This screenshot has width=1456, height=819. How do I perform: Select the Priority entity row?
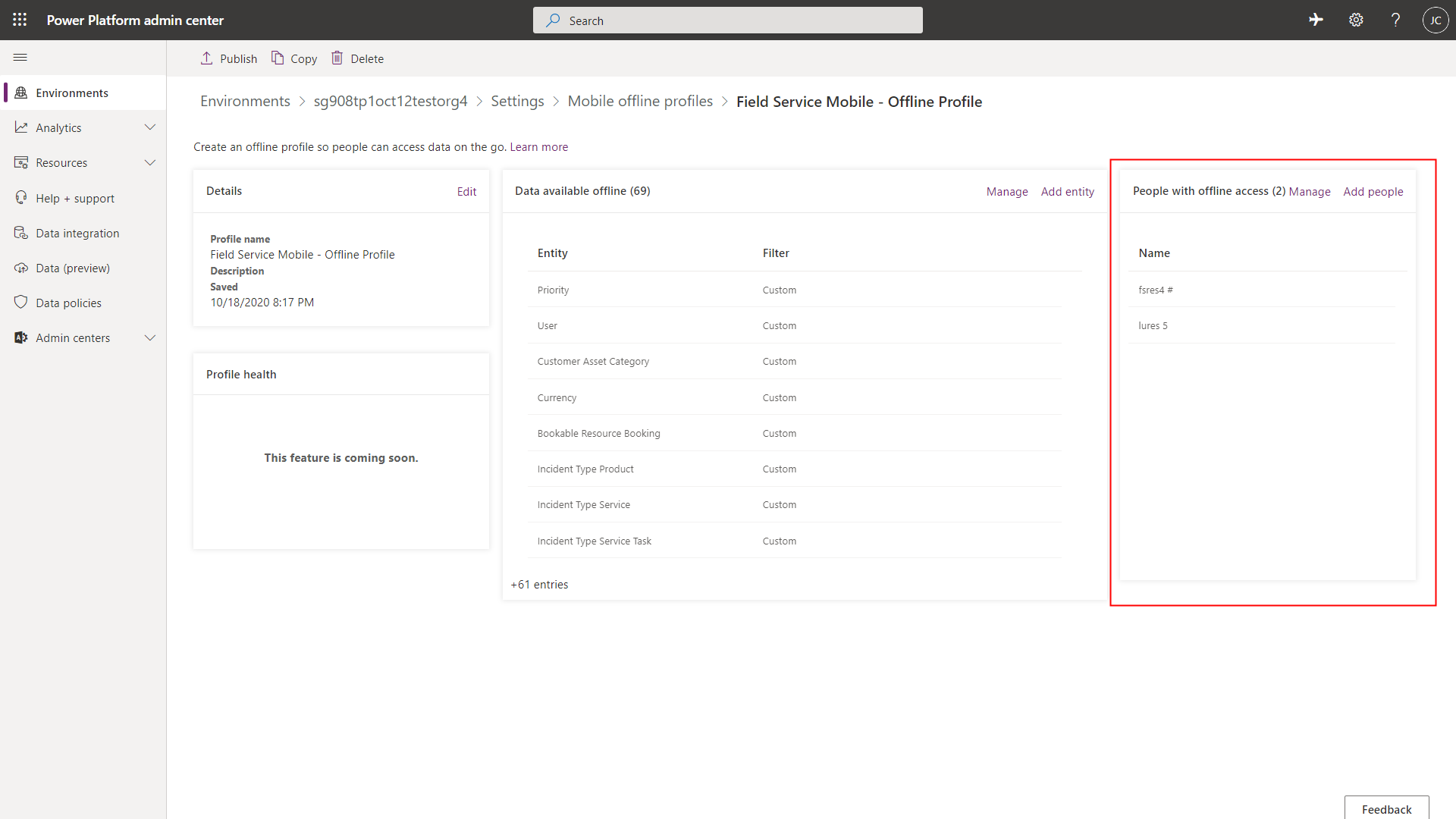[794, 290]
